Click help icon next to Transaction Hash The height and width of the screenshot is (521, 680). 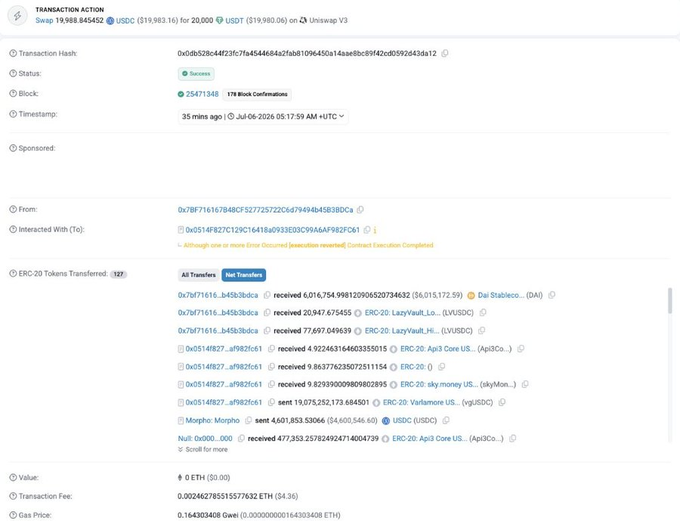pyautogui.click(x=13, y=53)
